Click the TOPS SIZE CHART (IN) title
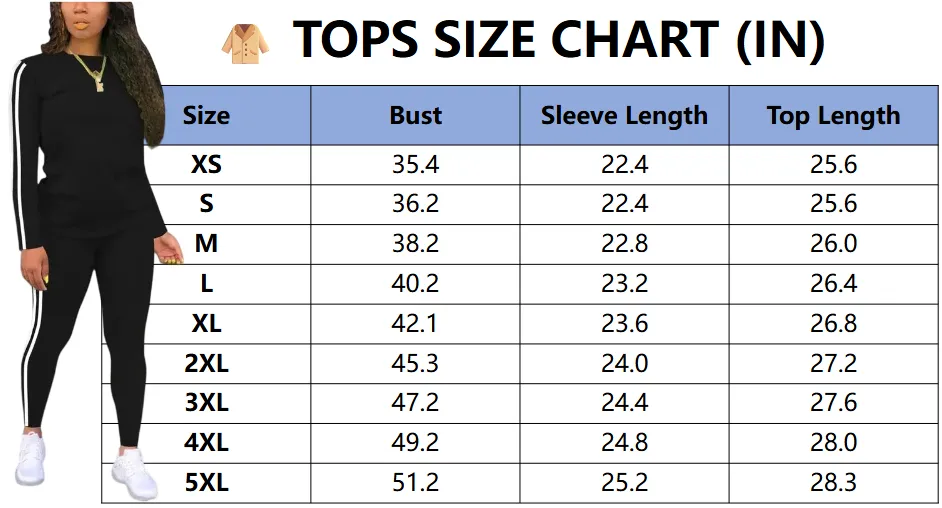Viewport: 942px width, 508px height. [x=558, y=40]
